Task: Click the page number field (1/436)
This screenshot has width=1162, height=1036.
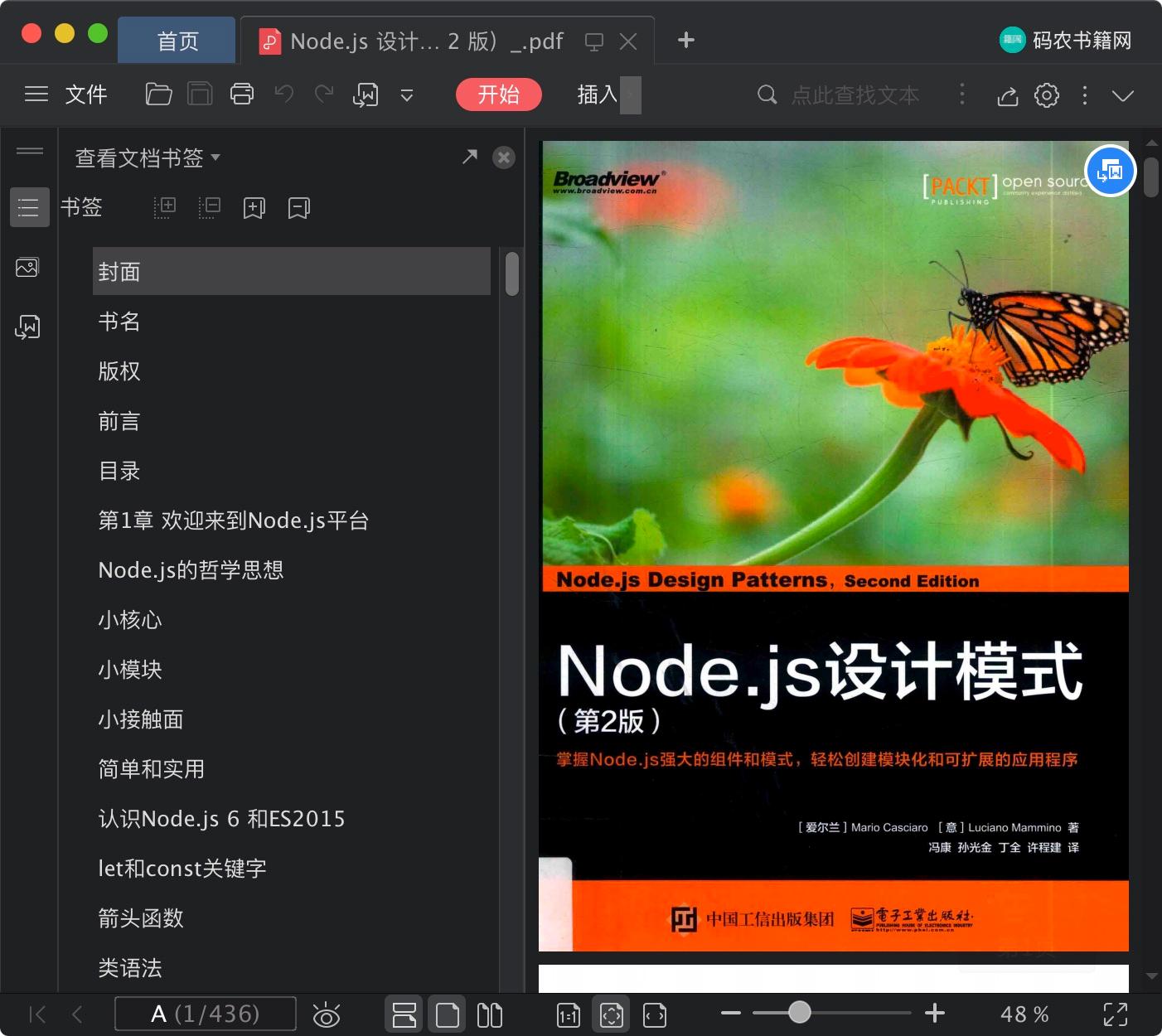Action: click(206, 1014)
